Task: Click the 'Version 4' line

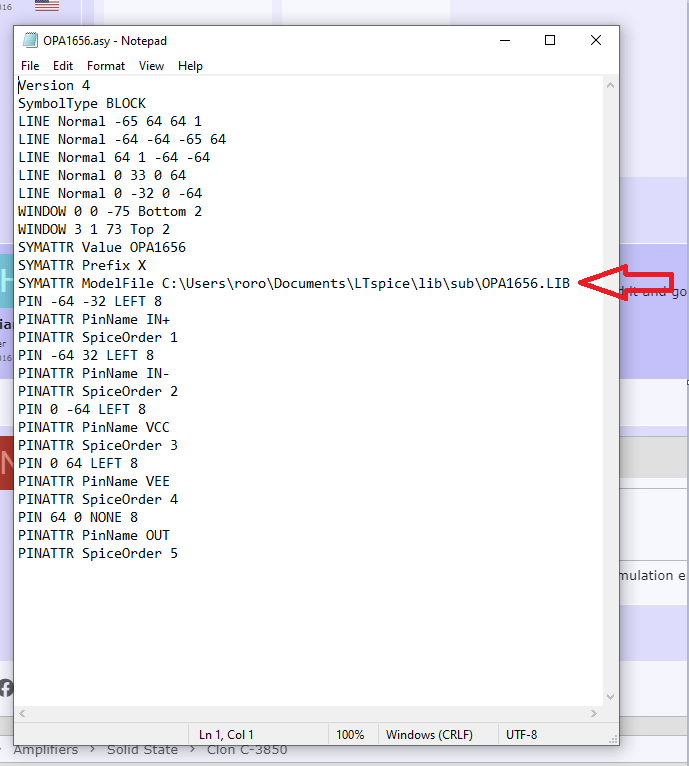Action: point(54,85)
